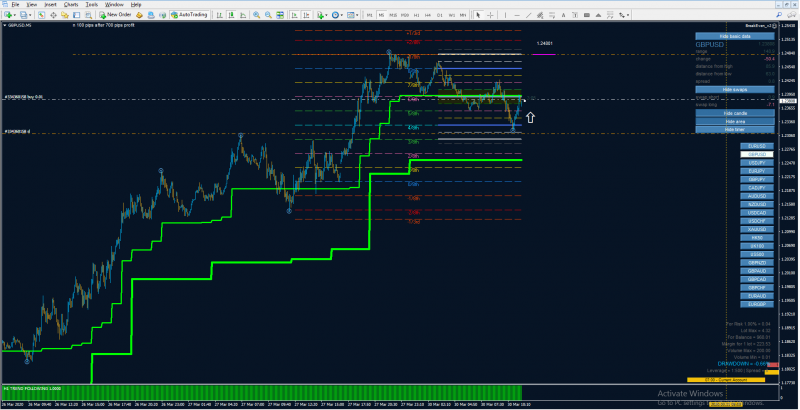
Task: Open the Insert menu
Action: [x=51, y=4]
